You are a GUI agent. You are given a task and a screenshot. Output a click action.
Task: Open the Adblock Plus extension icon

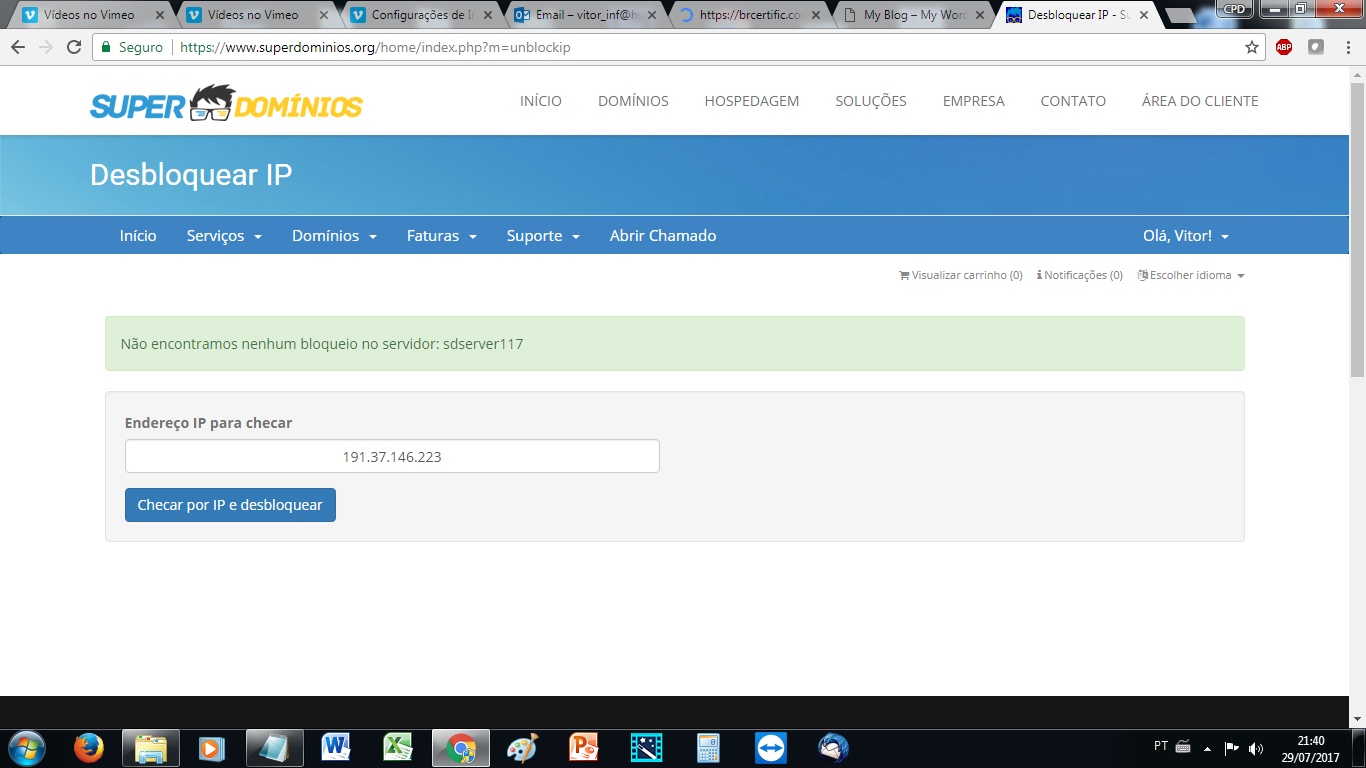[1284, 47]
